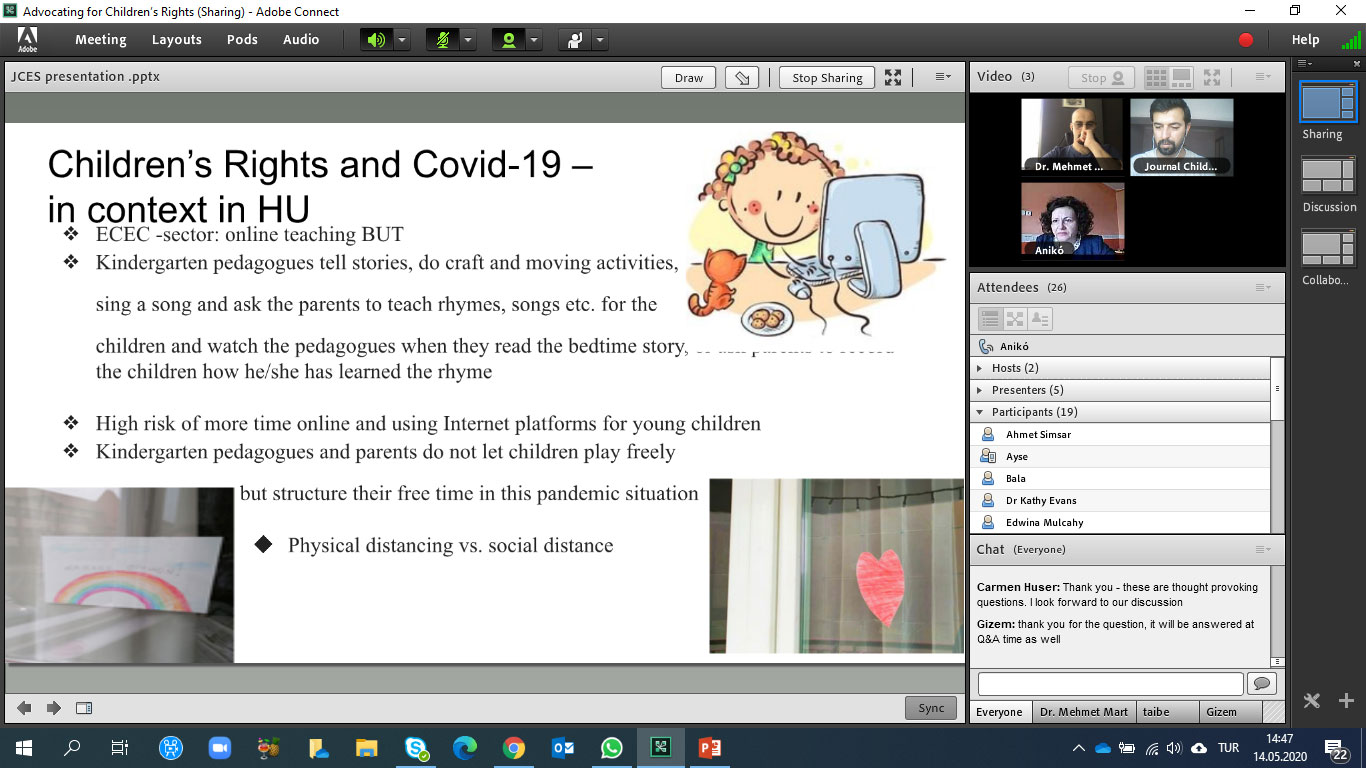Image resolution: width=1366 pixels, height=768 pixels.
Task: Click the red recording indicator
Action: pos(1246,40)
